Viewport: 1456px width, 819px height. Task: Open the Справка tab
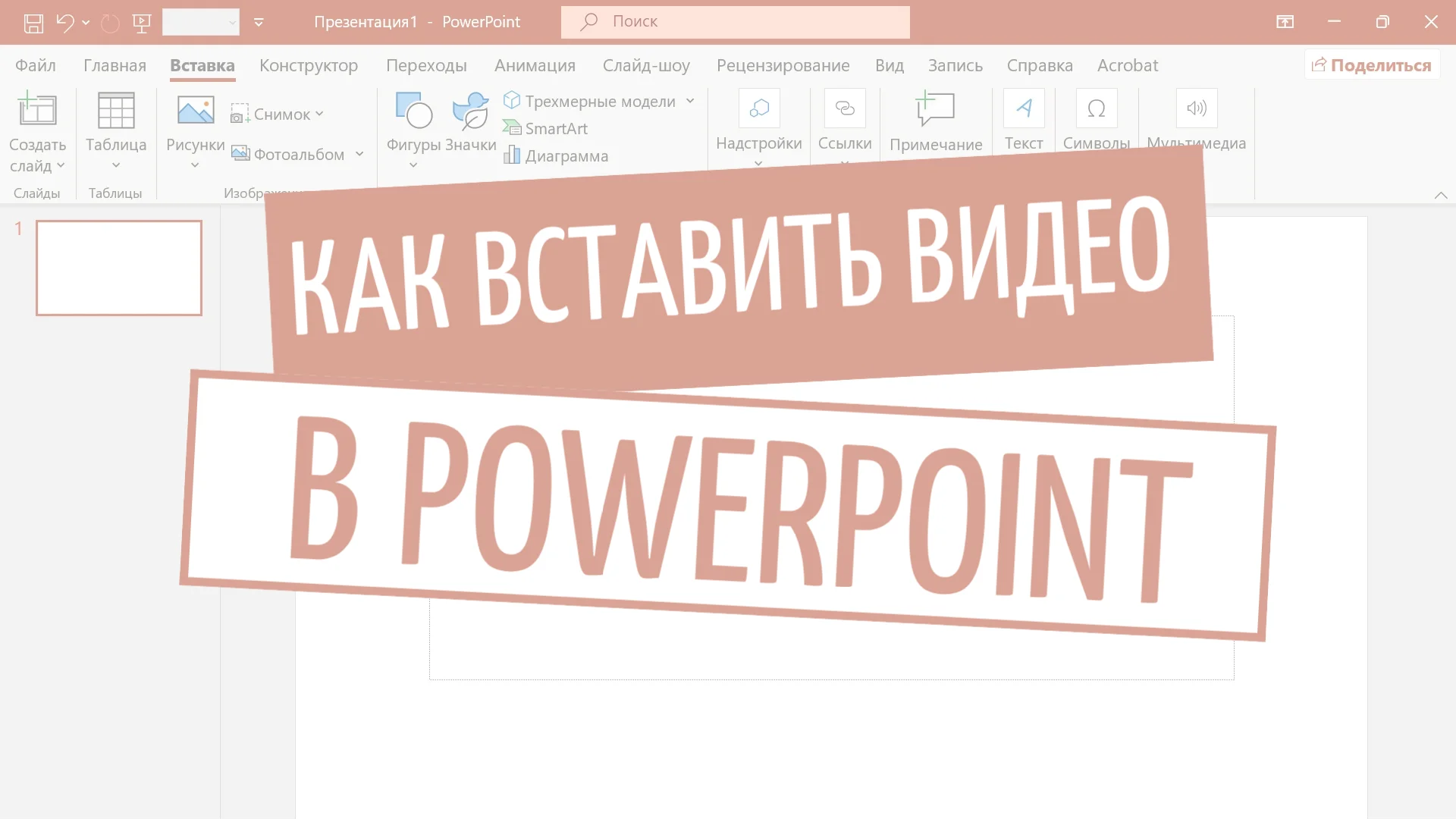(1040, 65)
